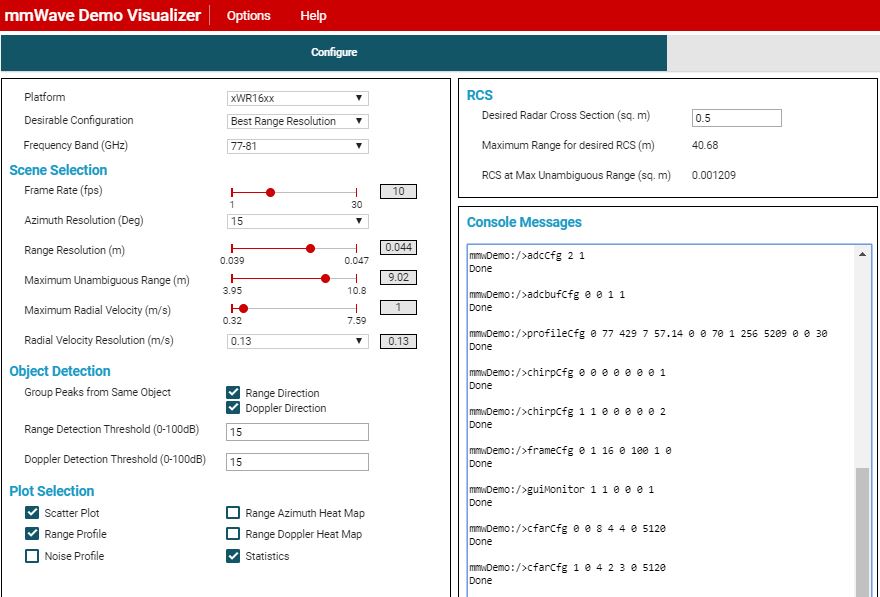Uncheck the Range Direction checkbox

[233, 393]
